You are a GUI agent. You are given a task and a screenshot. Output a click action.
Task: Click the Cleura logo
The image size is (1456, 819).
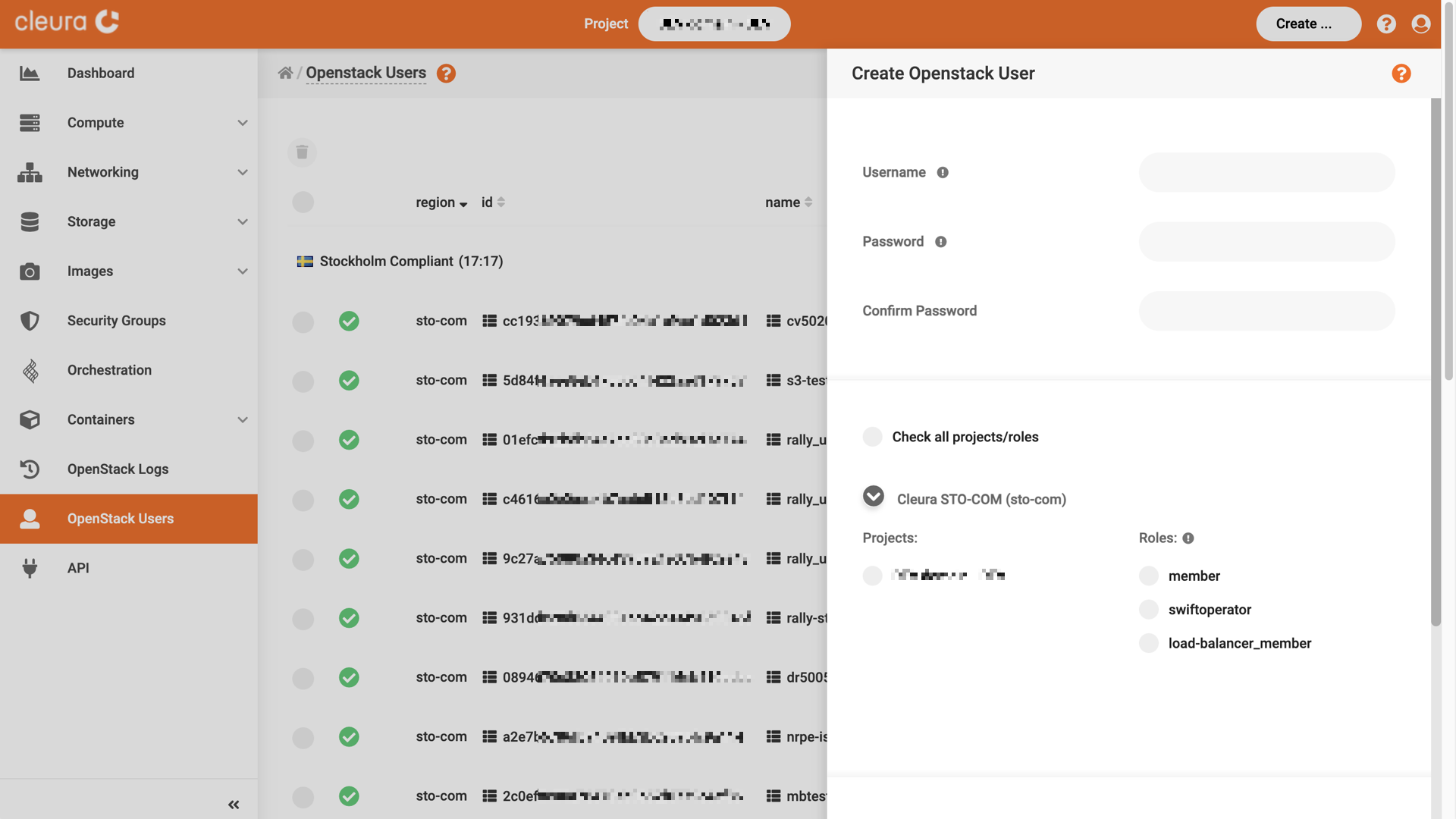pos(67,22)
